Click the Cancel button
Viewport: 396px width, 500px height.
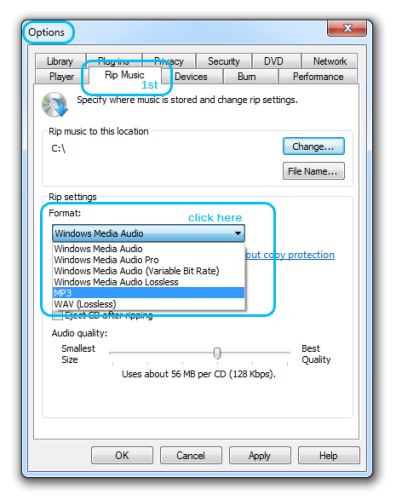coord(191,455)
